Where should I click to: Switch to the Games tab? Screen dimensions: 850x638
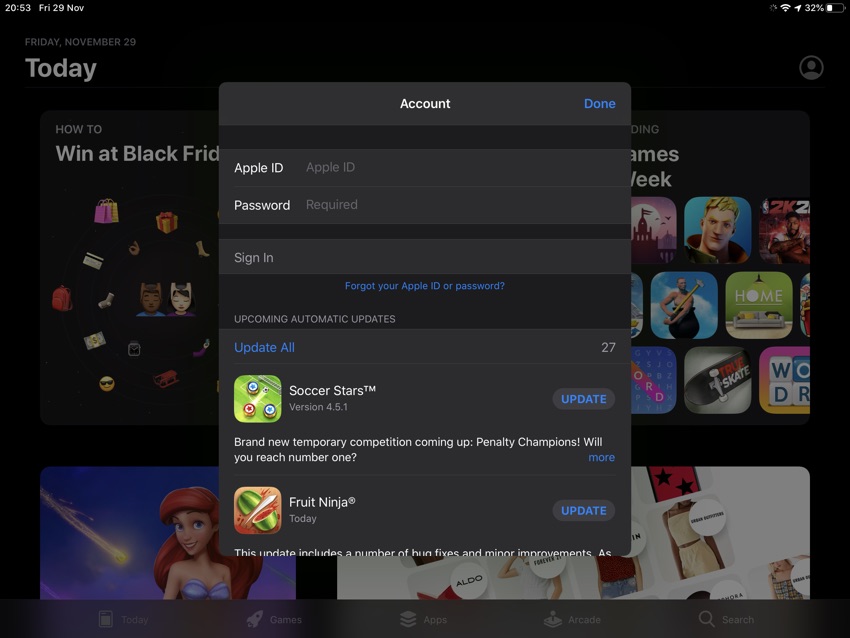274,619
